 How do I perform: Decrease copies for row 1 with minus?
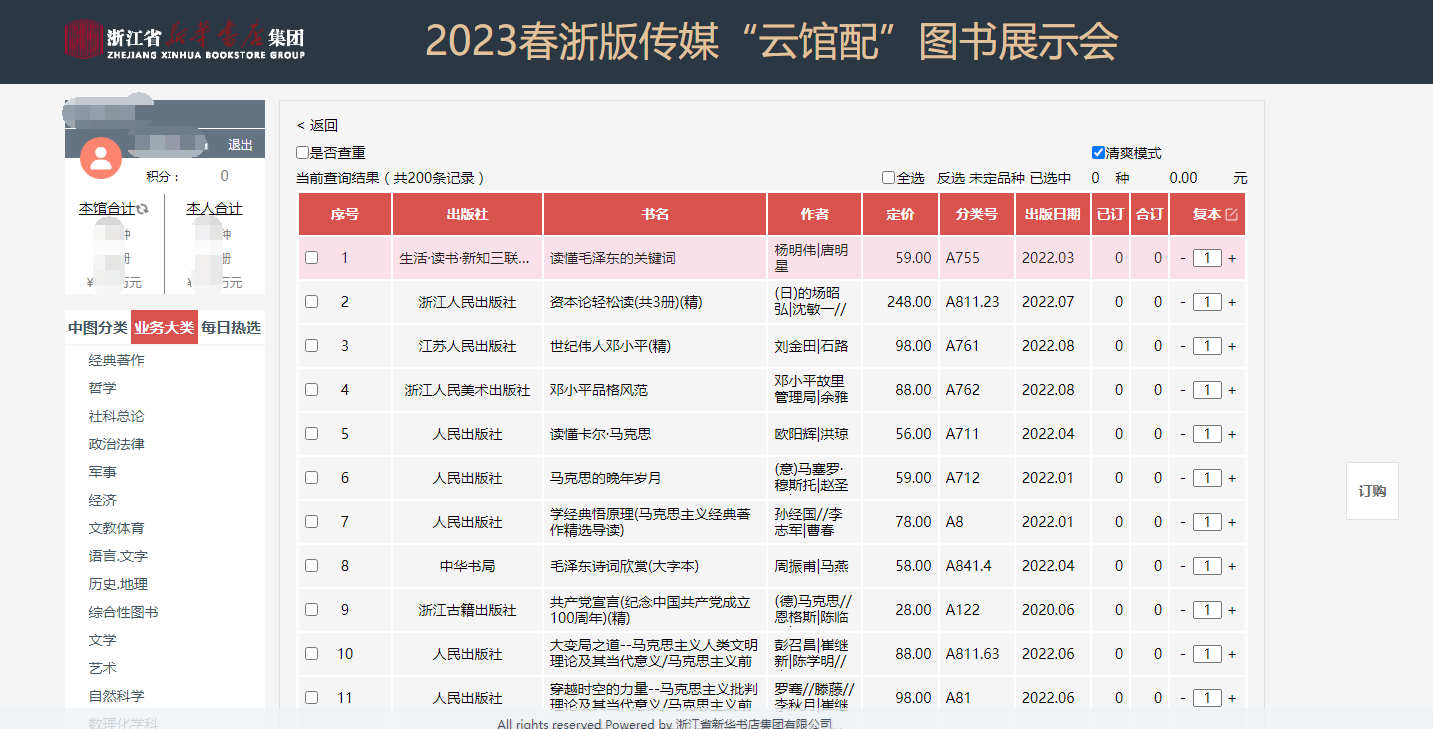[1183, 258]
